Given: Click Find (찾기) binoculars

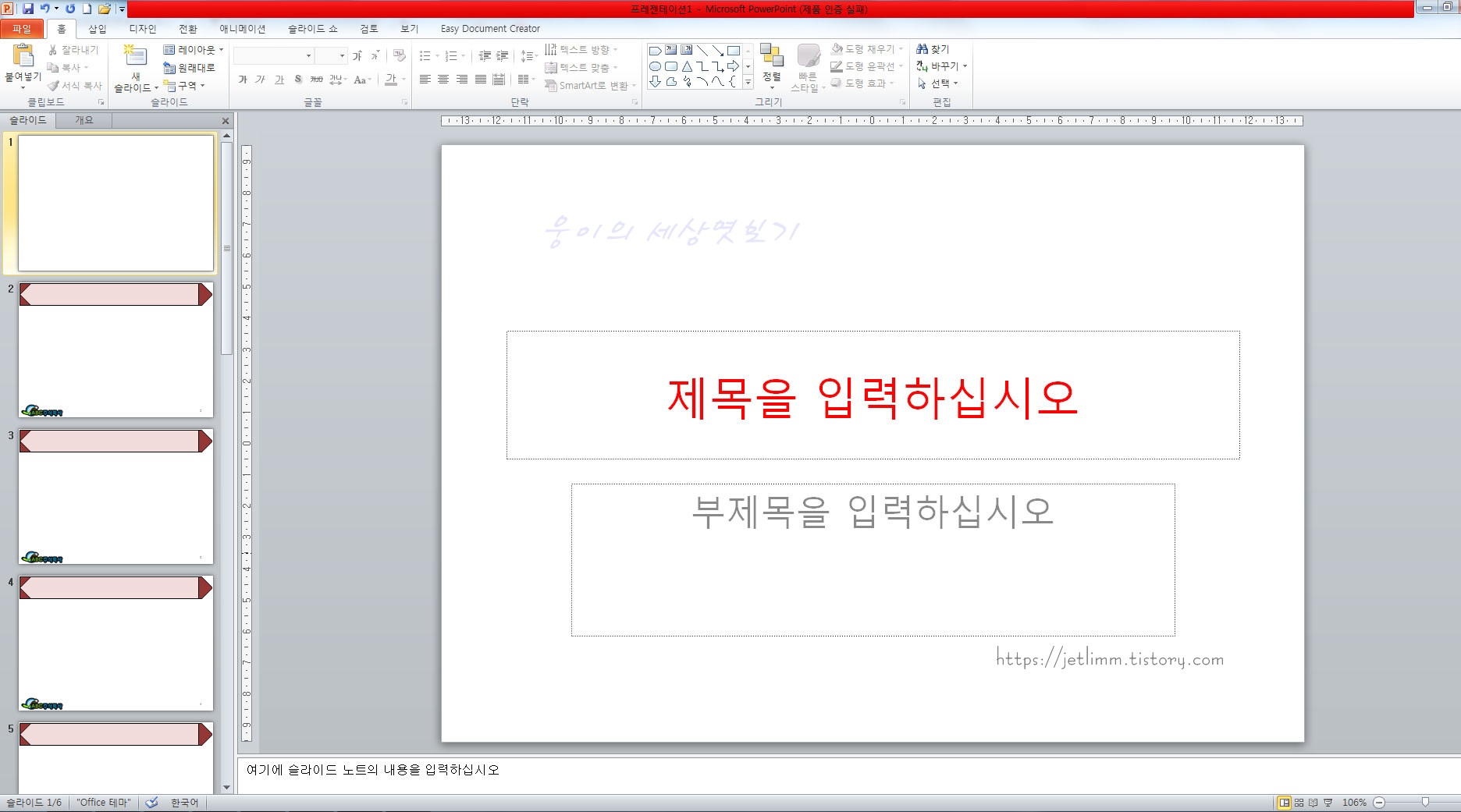Looking at the screenshot, I should pos(933,49).
